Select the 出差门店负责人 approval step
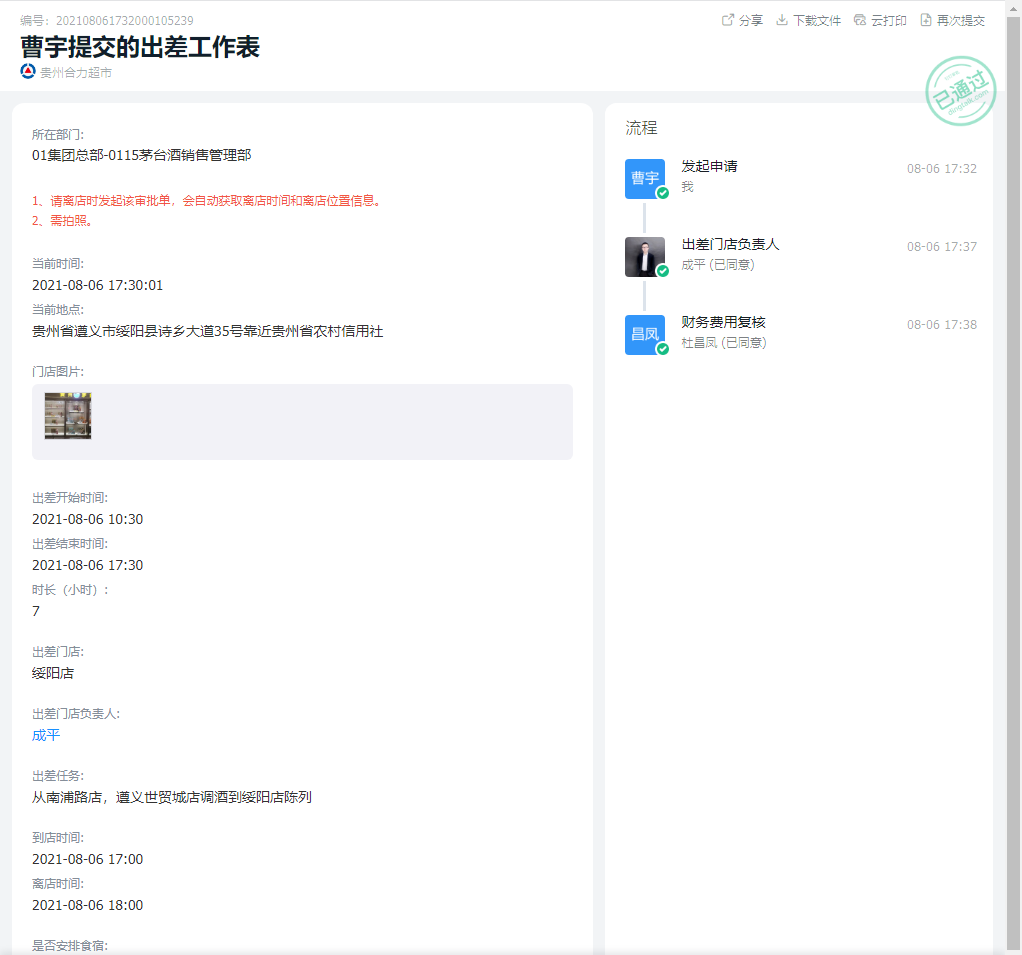This screenshot has width=1022, height=955. click(730, 244)
